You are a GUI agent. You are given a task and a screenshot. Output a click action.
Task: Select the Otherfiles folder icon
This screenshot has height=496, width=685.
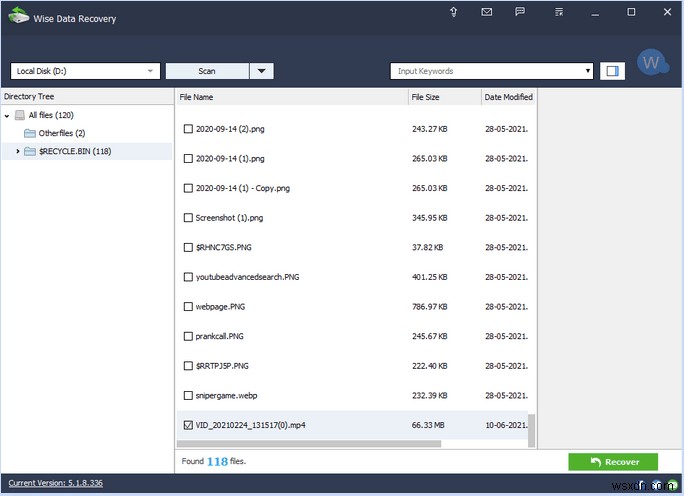[30, 133]
